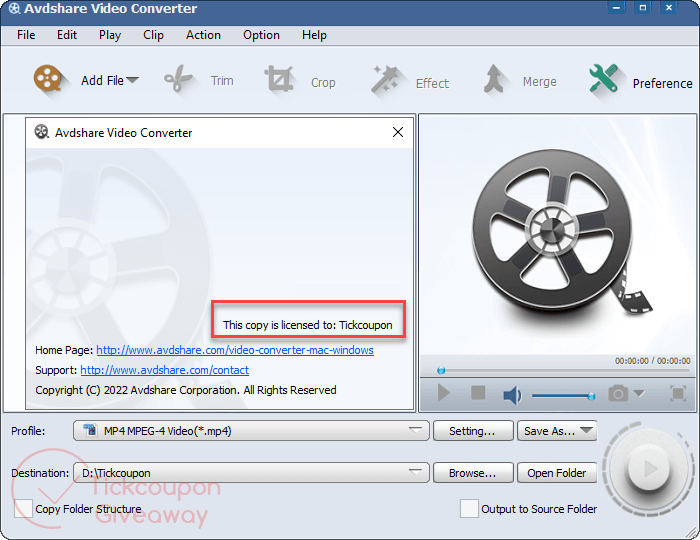Screen dimensions: 700x540
Task: Click the 'This copy is licensed to: Tickcoupon' text
Action: click(x=308, y=325)
